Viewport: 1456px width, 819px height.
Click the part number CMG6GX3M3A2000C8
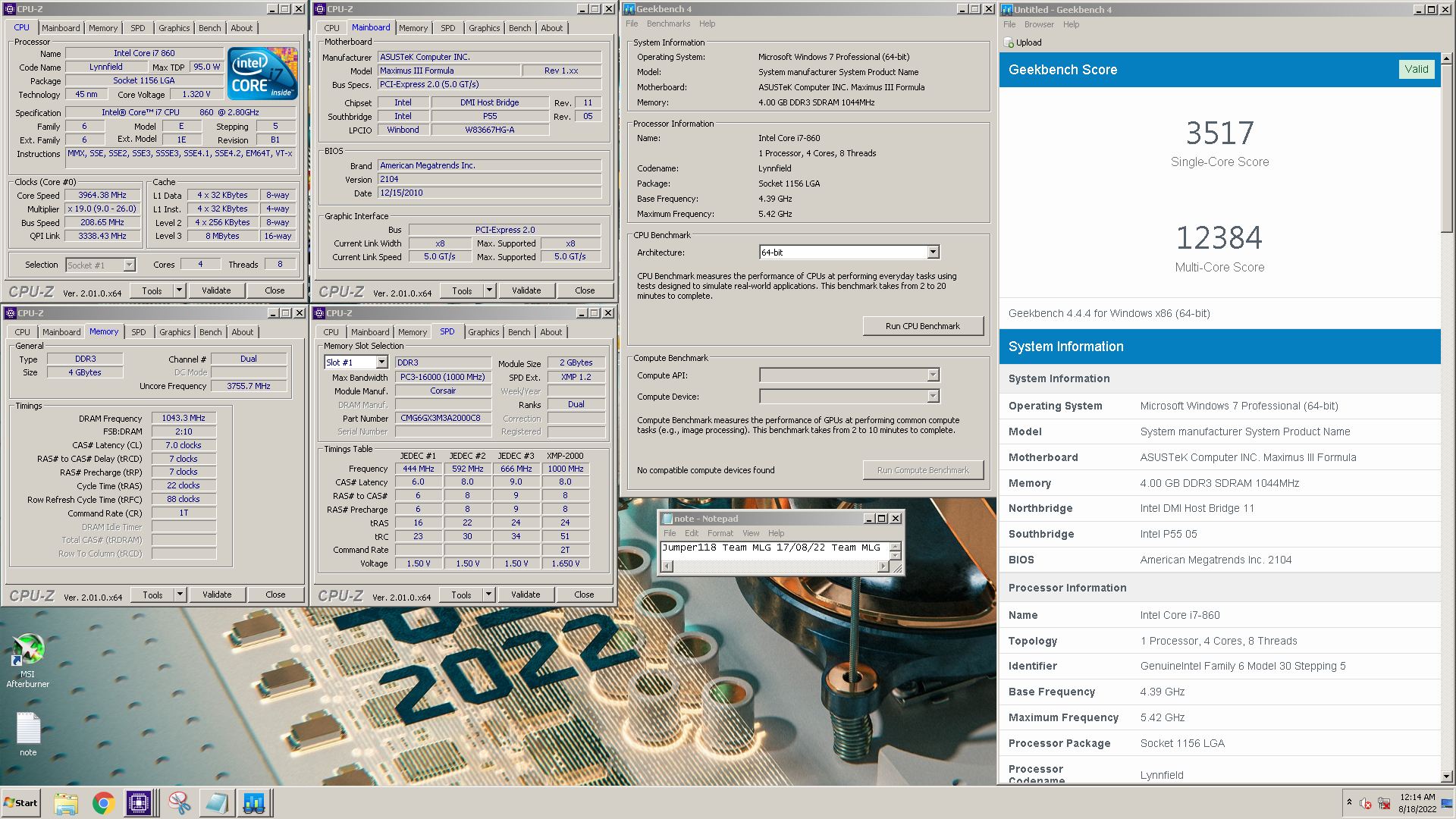coord(443,418)
